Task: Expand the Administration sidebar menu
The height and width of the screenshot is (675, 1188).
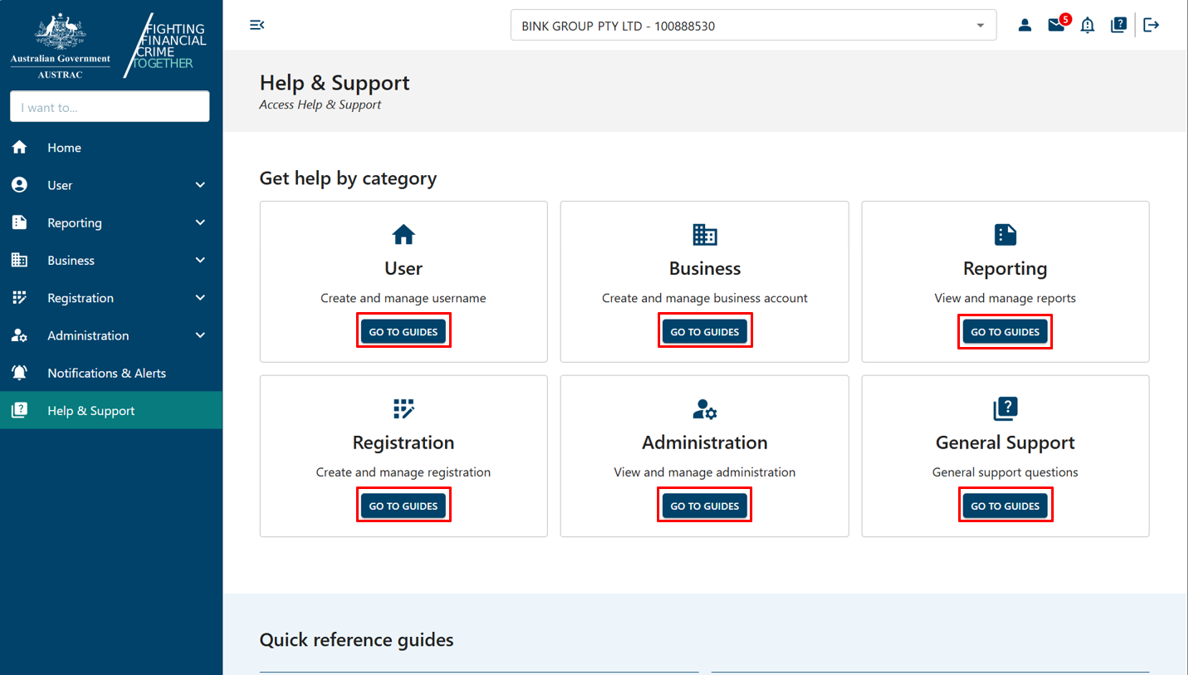Action: point(88,335)
